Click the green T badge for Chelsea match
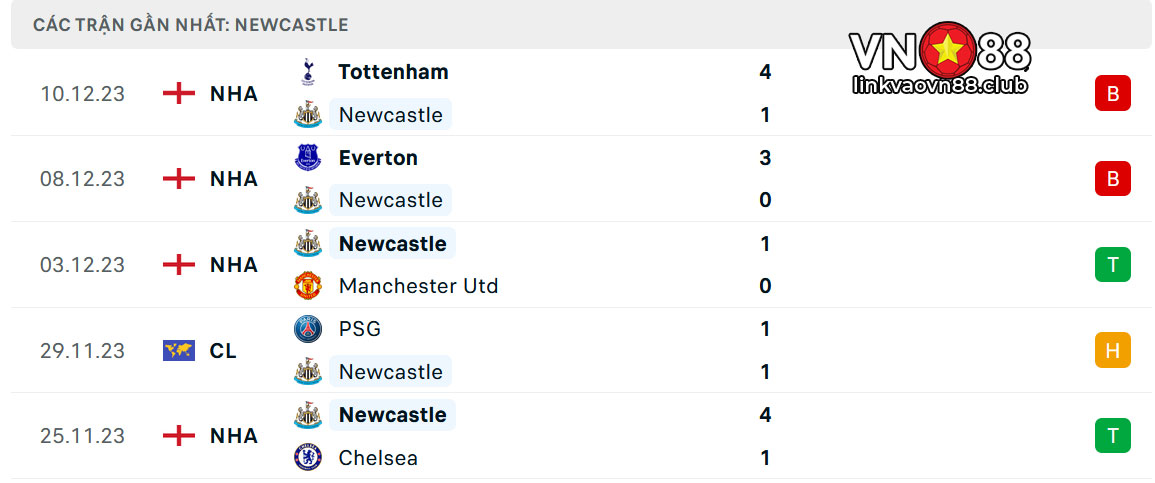The height and width of the screenshot is (483, 1155). 1112,436
